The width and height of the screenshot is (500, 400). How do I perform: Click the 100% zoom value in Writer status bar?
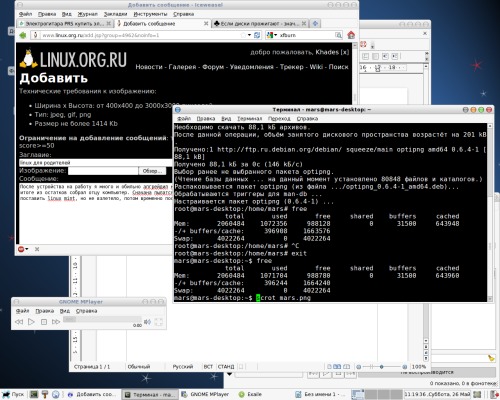coord(419,367)
